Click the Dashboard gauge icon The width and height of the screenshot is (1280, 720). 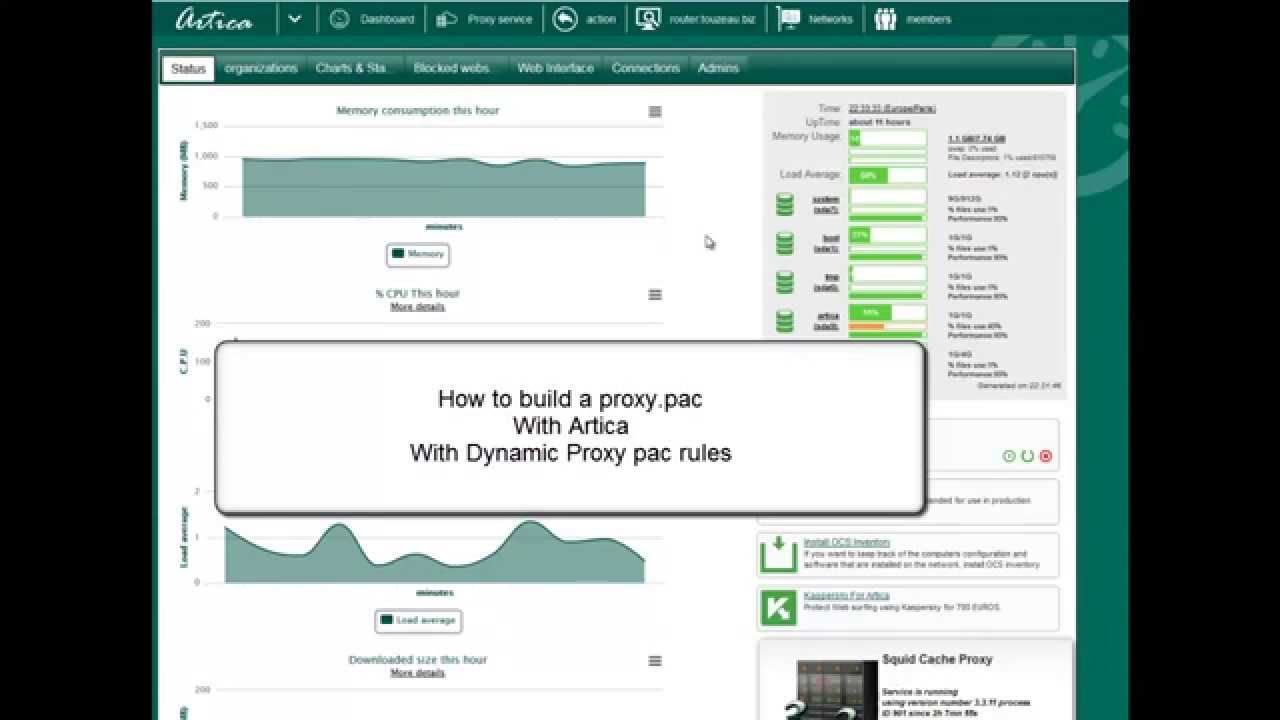tap(340, 19)
